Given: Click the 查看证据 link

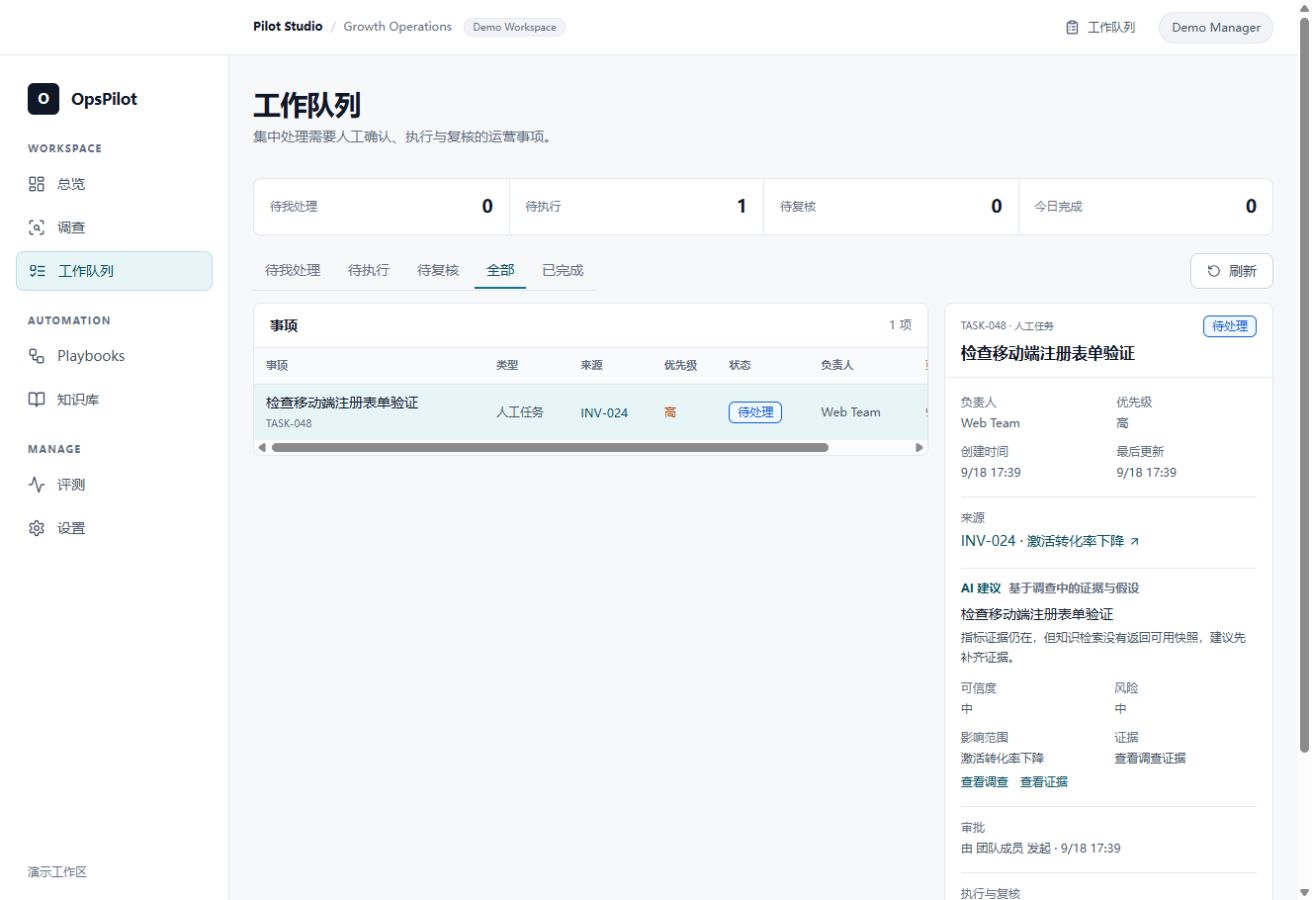Looking at the screenshot, I should [x=1044, y=782].
